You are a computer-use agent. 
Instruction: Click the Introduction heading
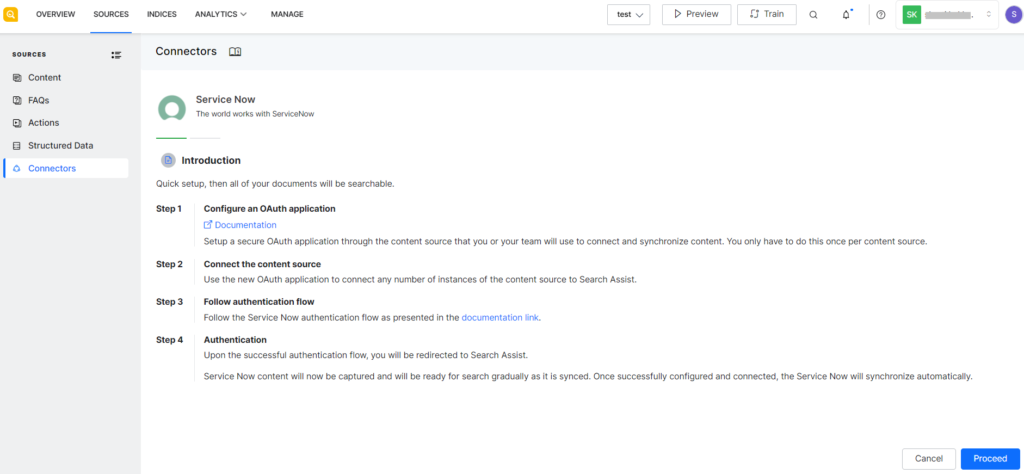pos(211,160)
